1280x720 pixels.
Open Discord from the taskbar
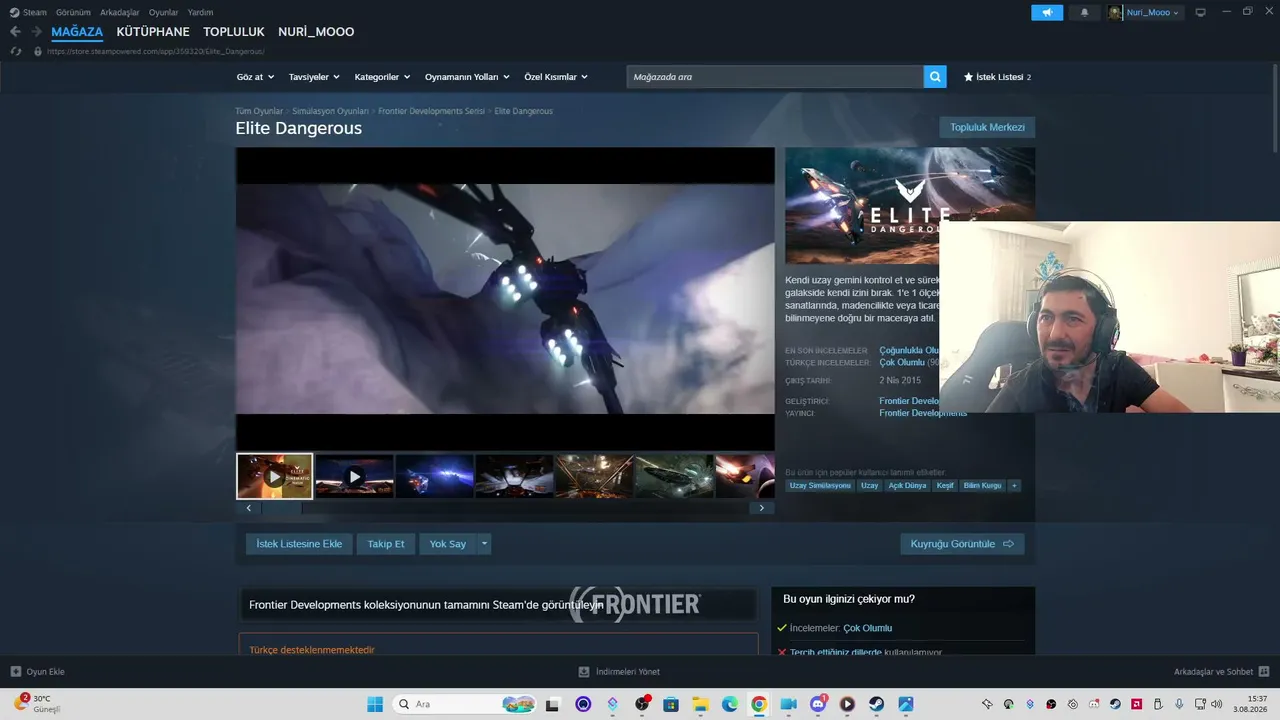click(x=818, y=704)
